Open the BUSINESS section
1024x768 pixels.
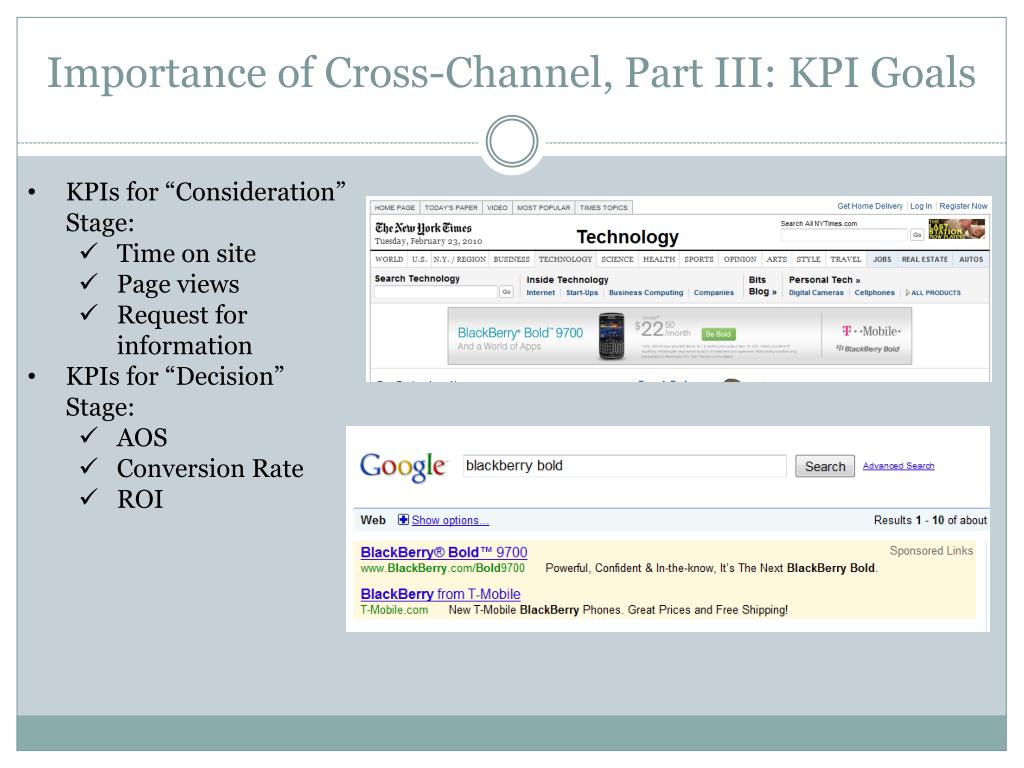tap(511, 259)
